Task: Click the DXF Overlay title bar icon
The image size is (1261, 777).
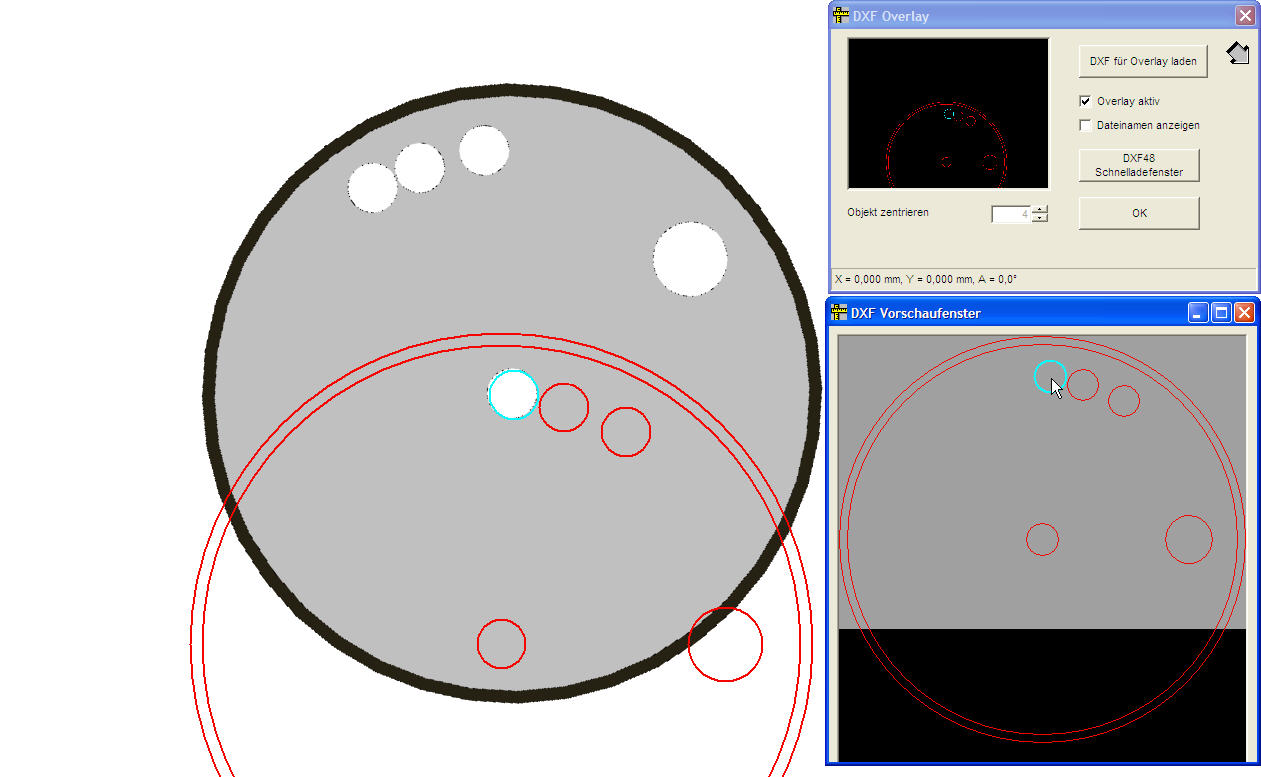Action: pyautogui.click(x=841, y=16)
